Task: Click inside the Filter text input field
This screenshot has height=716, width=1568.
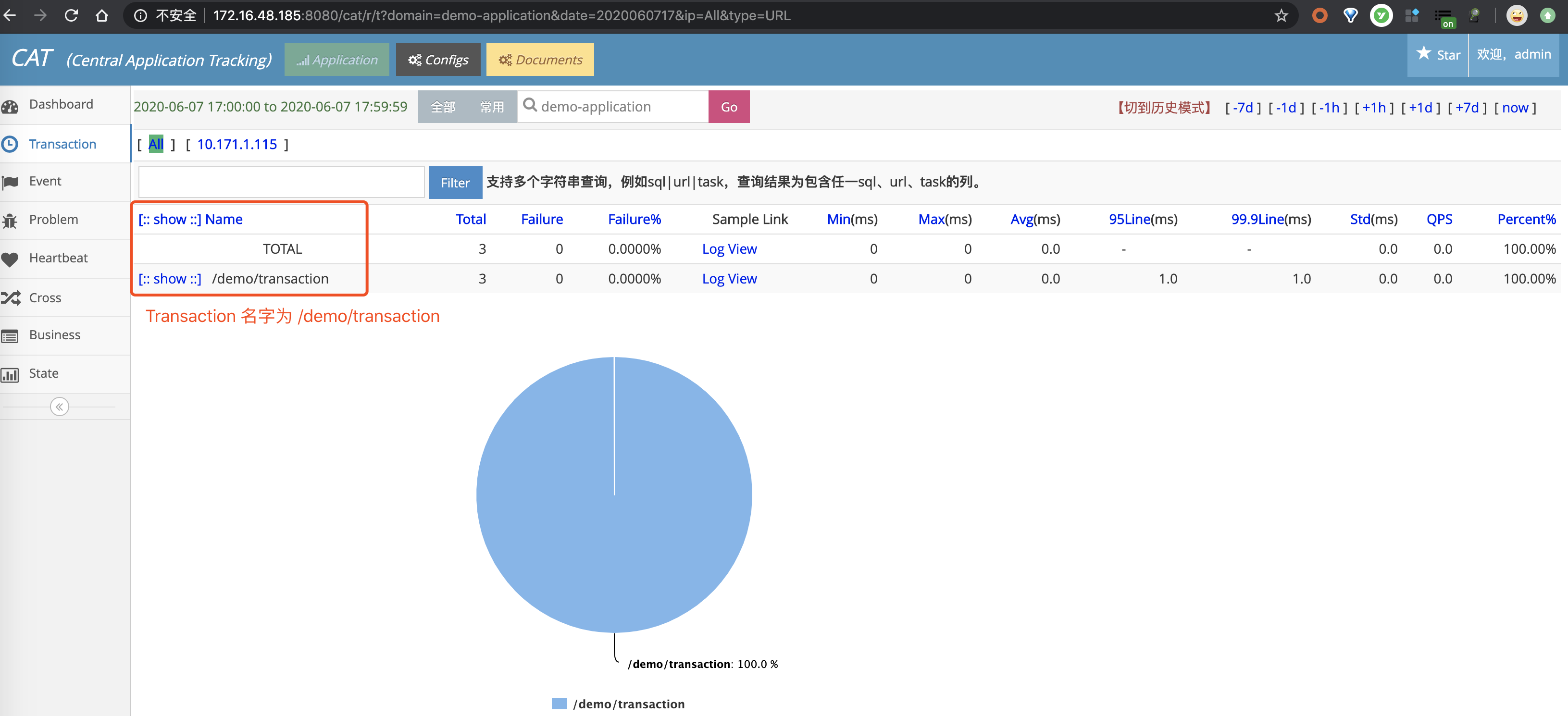Action: tap(281, 182)
